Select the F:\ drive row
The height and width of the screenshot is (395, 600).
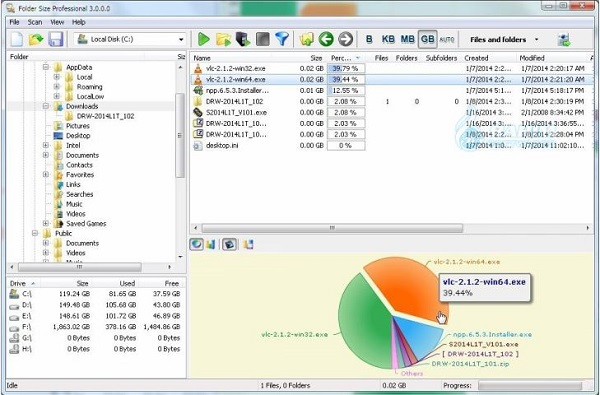95,327
